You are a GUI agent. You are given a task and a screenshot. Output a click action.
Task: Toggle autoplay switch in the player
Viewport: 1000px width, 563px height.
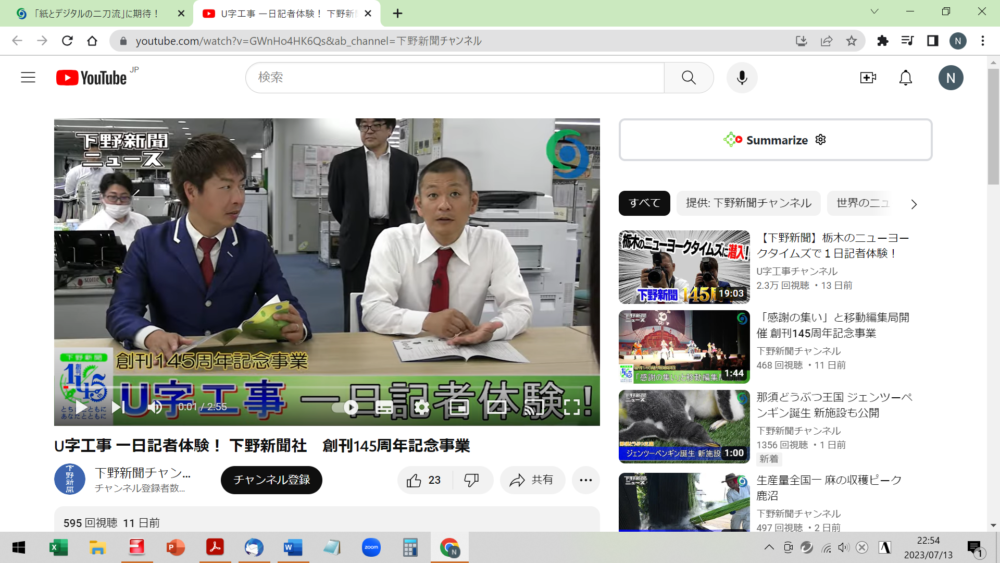pyautogui.click(x=349, y=407)
